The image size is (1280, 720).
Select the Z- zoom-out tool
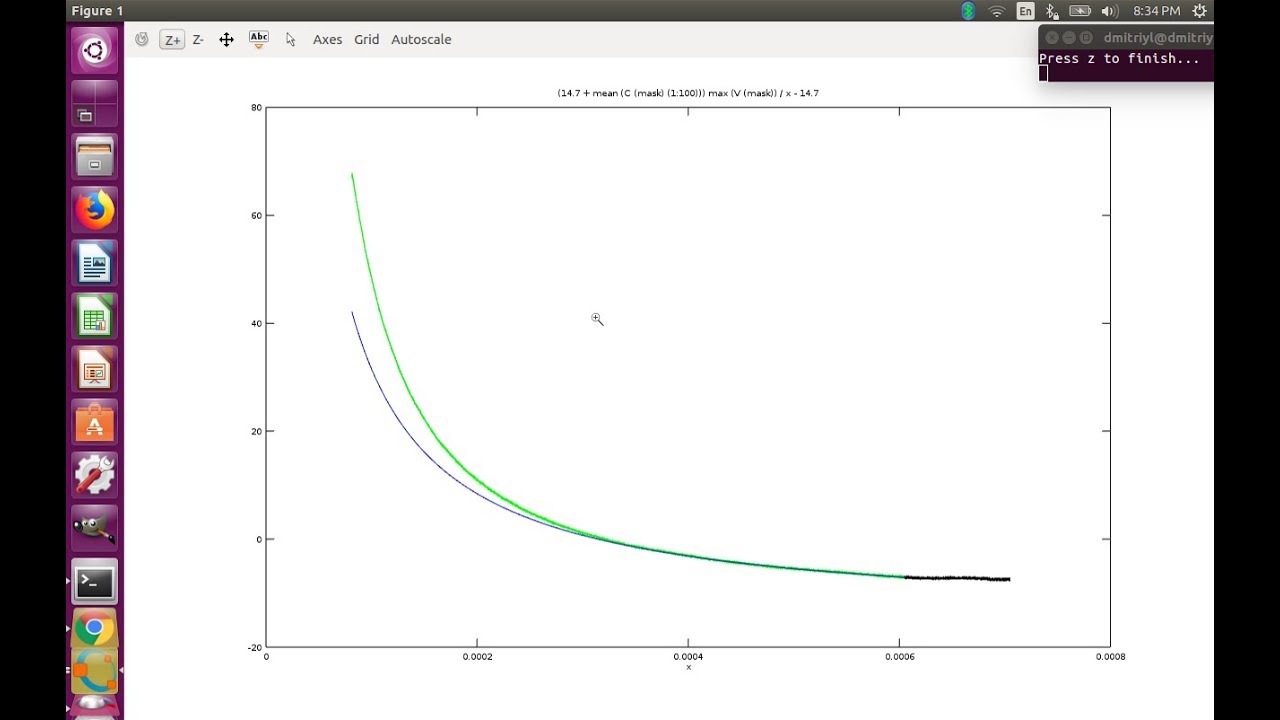tap(198, 39)
